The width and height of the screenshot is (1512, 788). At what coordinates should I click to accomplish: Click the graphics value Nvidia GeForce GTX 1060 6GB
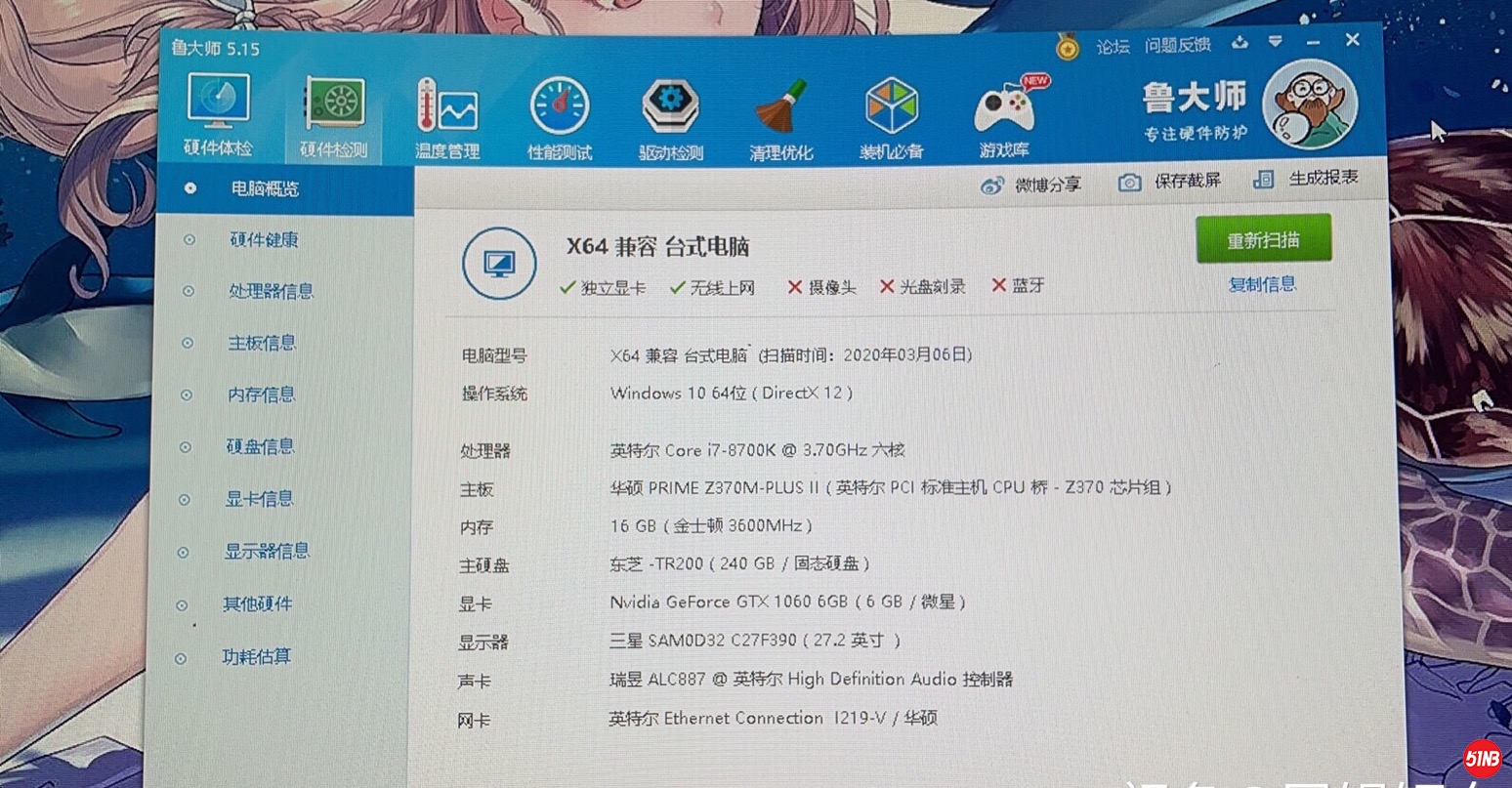coord(729,601)
